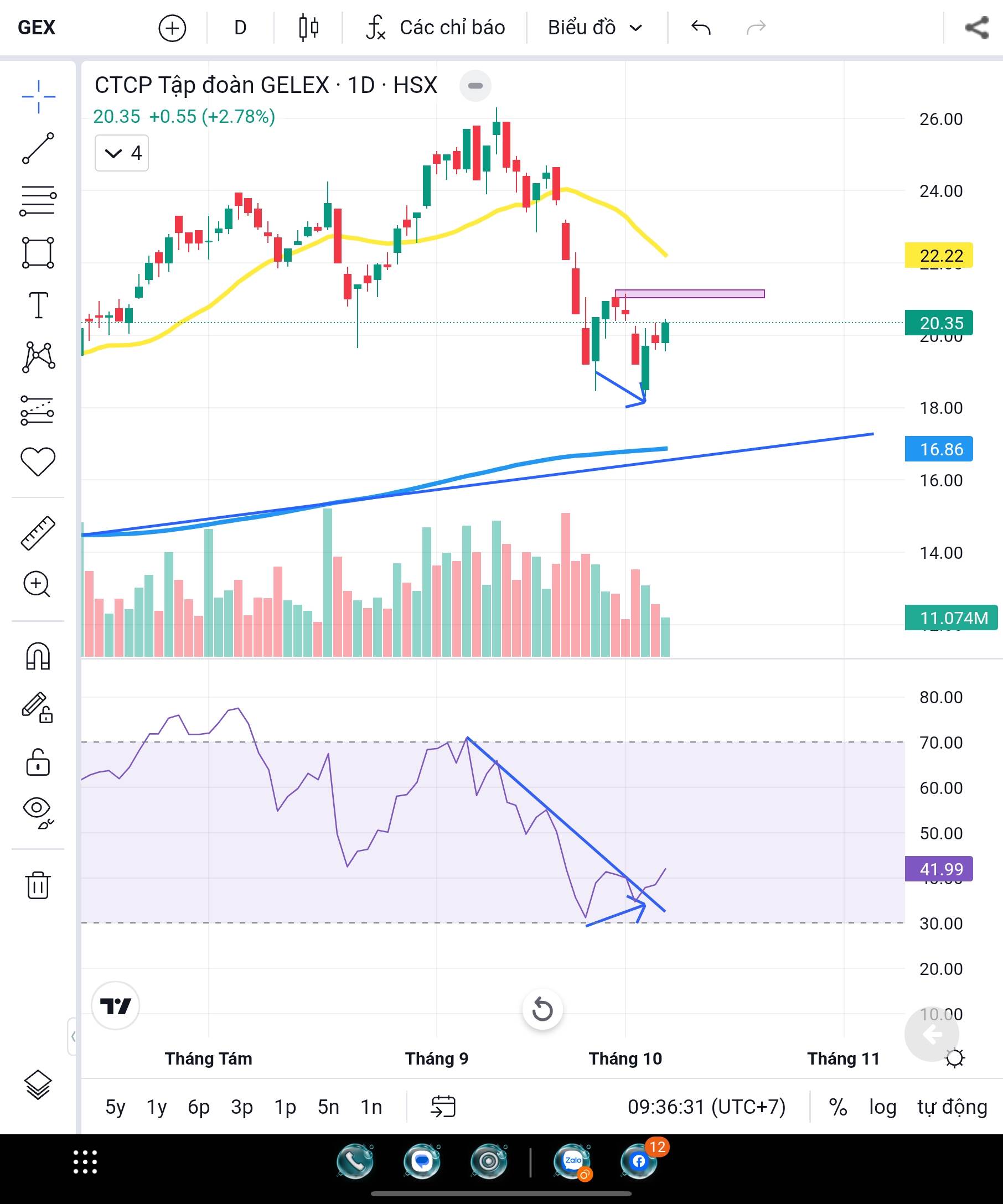The height and width of the screenshot is (1204, 1003).
Task: Reset the chart view with circular arrow
Action: click(x=542, y=1010)
